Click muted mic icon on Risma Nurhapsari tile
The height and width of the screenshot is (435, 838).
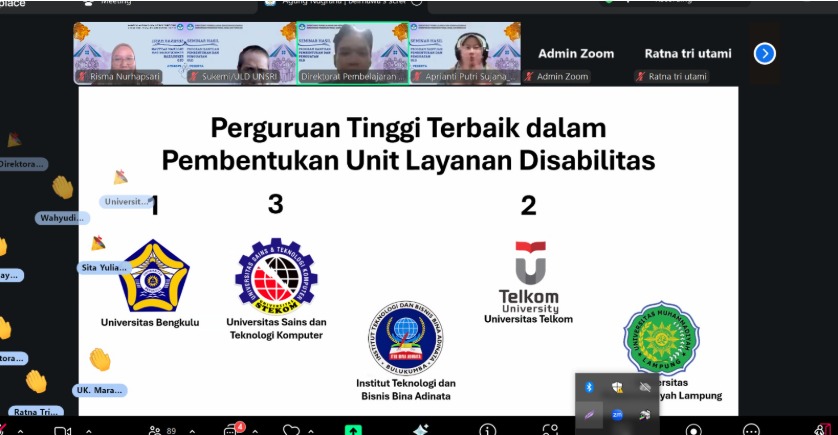coord(83,77)
